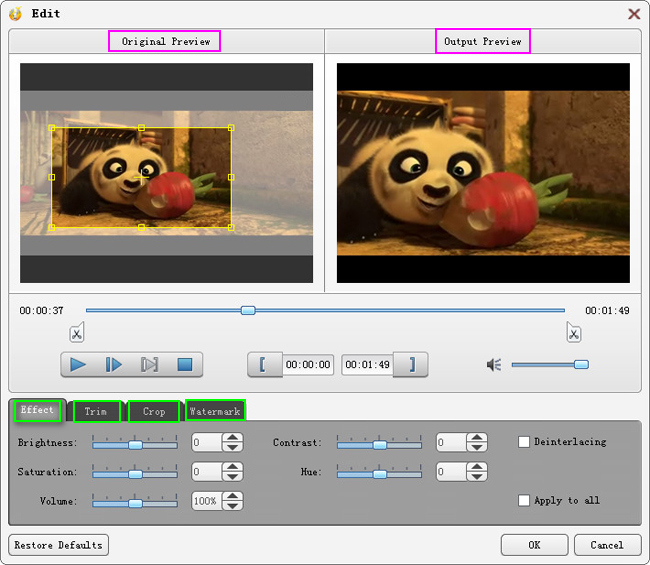Click crop center crosshair in Original Preview
650x565 pixels.
click(x=141, y=178)
